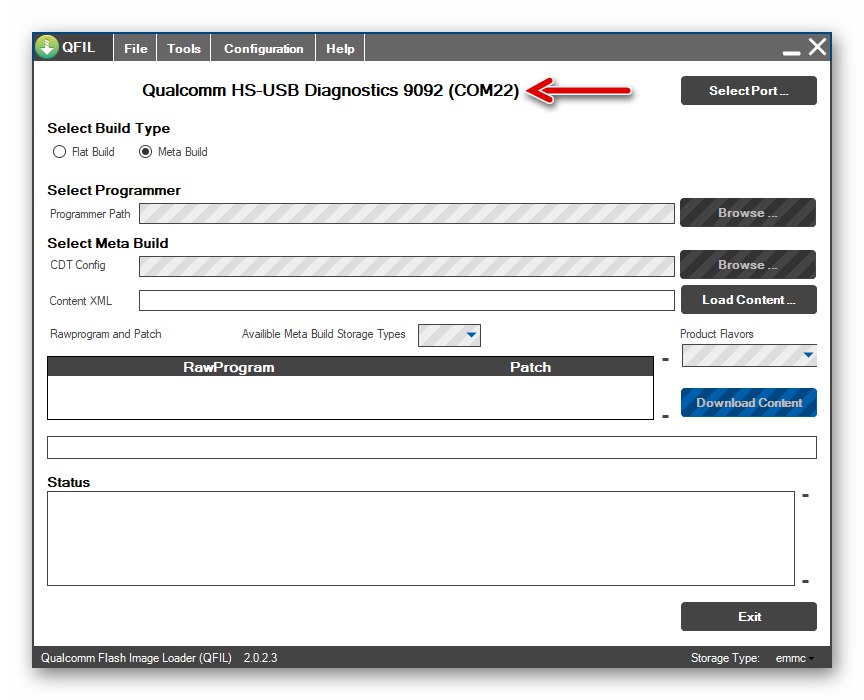Open the Product Flavors dropdown
This screenshot has height=700, width=864.
tap(749, 356)
